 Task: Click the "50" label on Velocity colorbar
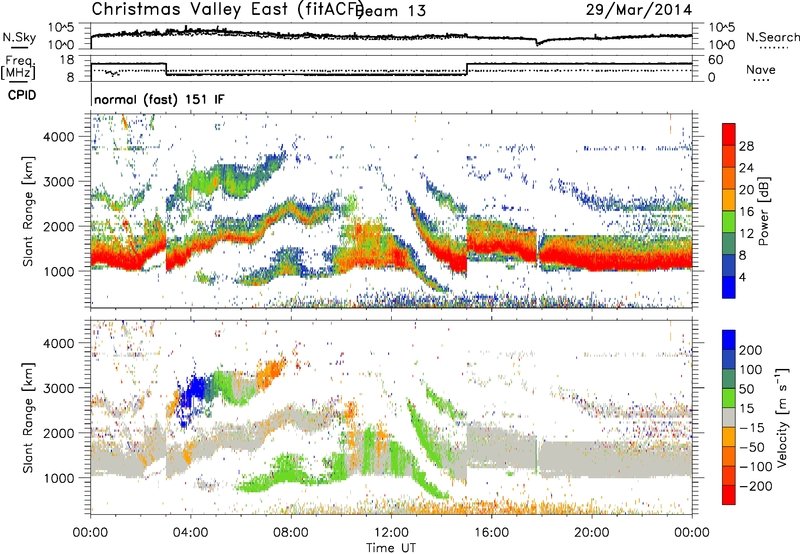746,389
